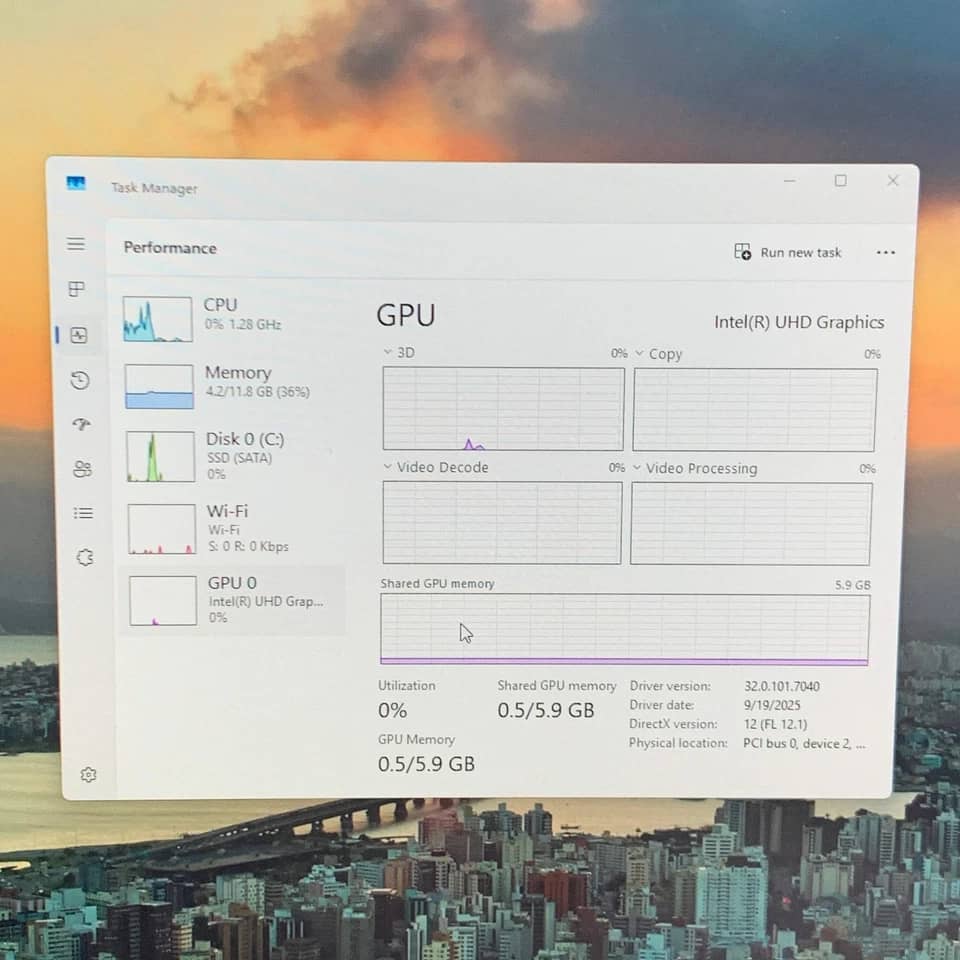
Task: Select the Memory performance entry
Action: [233, 386]
